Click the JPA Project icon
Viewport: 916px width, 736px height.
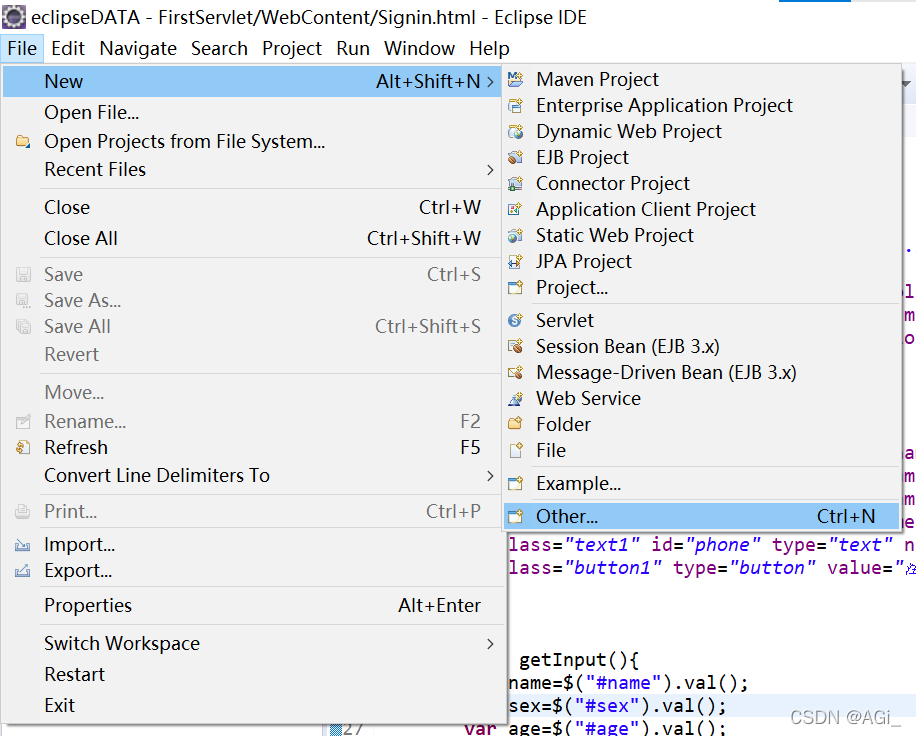[x=515, y=261]
